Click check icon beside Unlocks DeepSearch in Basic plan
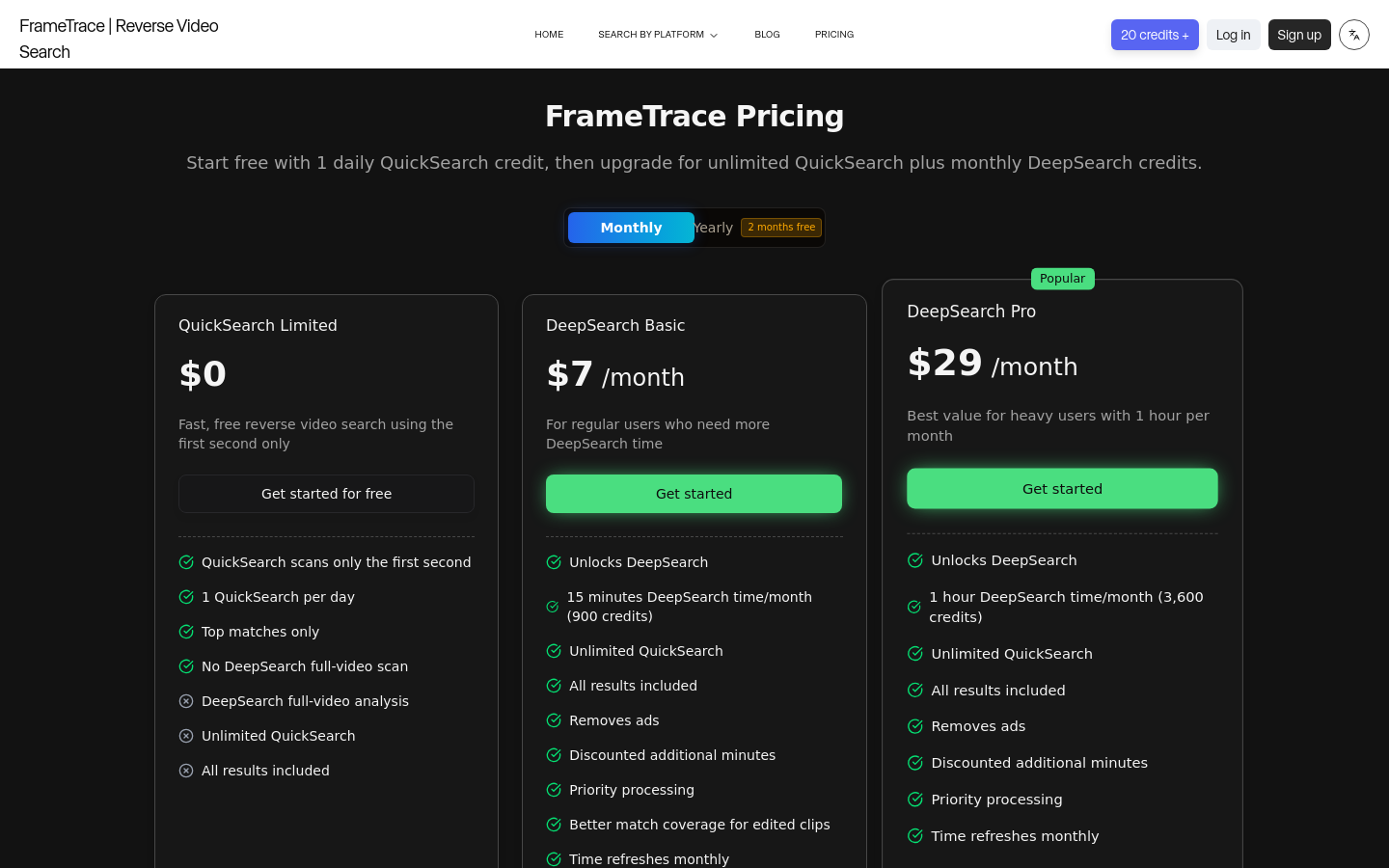Viewport: 1389px width, 868px height. pos(554,562)
